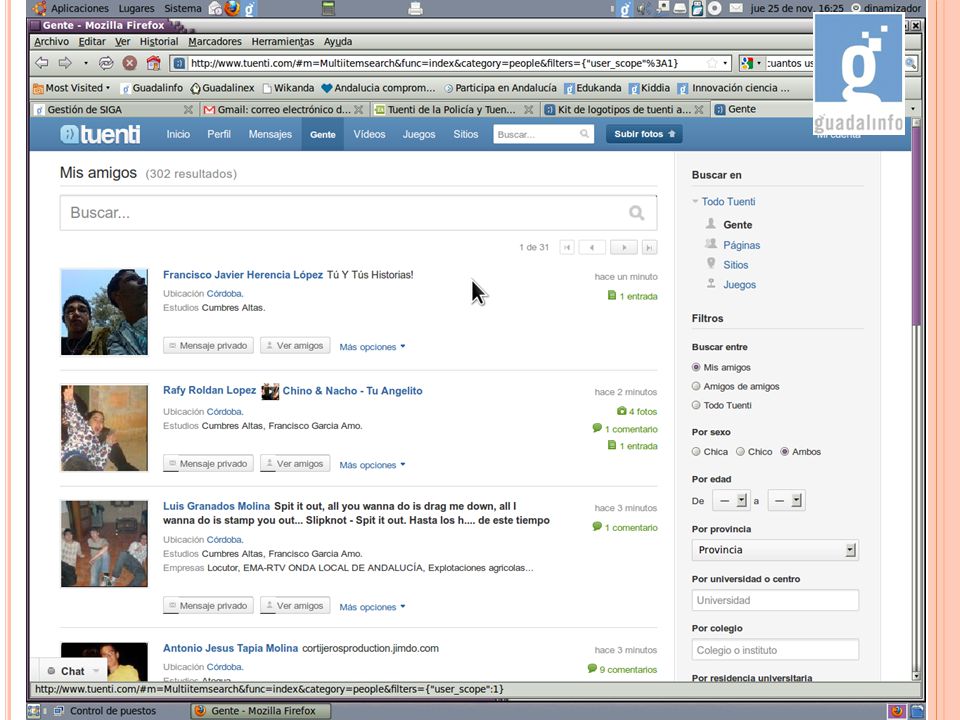
Task: Select the Chico radio button
Action: 740,452
